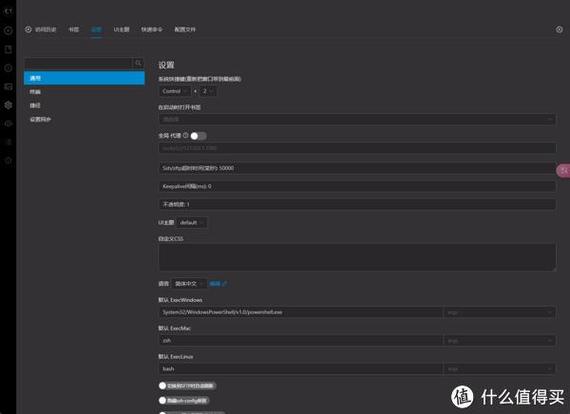570x414 pixels.
Task: Click the info icon beside 全局代理
Action: (x=185, y=135)
